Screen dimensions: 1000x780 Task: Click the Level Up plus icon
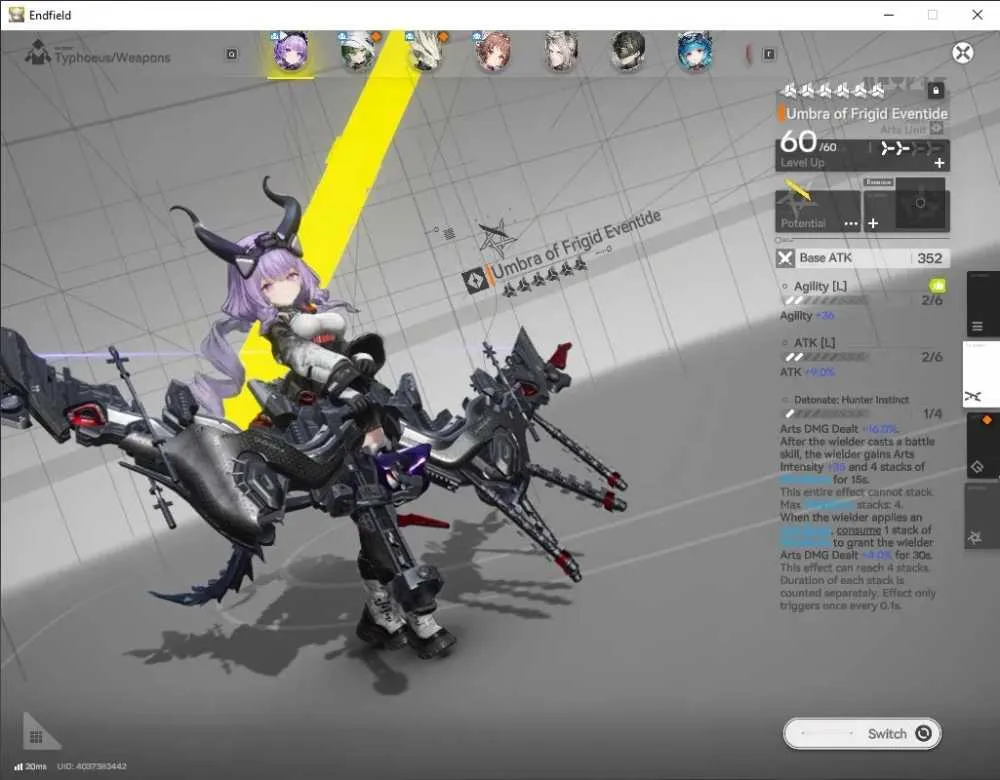pyautogui.click(x=939, y=163)
